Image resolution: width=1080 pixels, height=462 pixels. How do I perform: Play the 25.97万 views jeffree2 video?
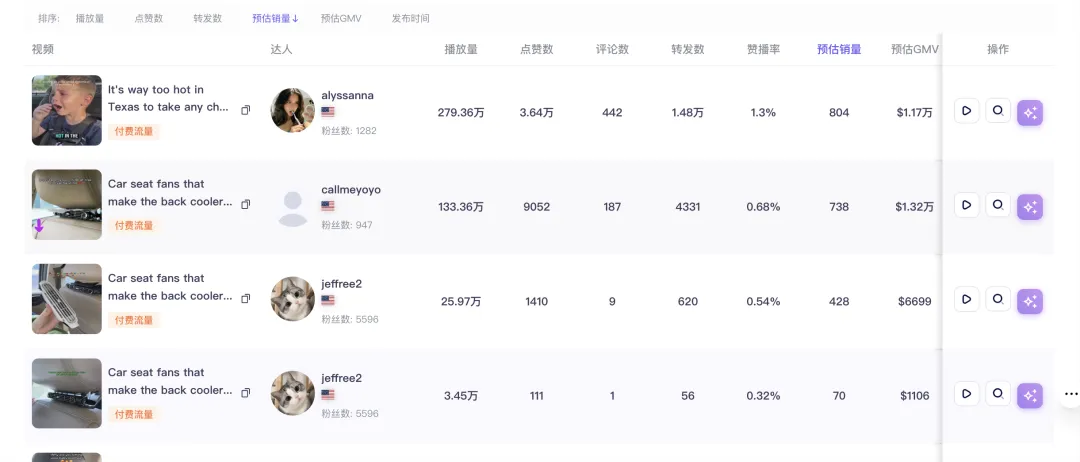click(966, 300)
